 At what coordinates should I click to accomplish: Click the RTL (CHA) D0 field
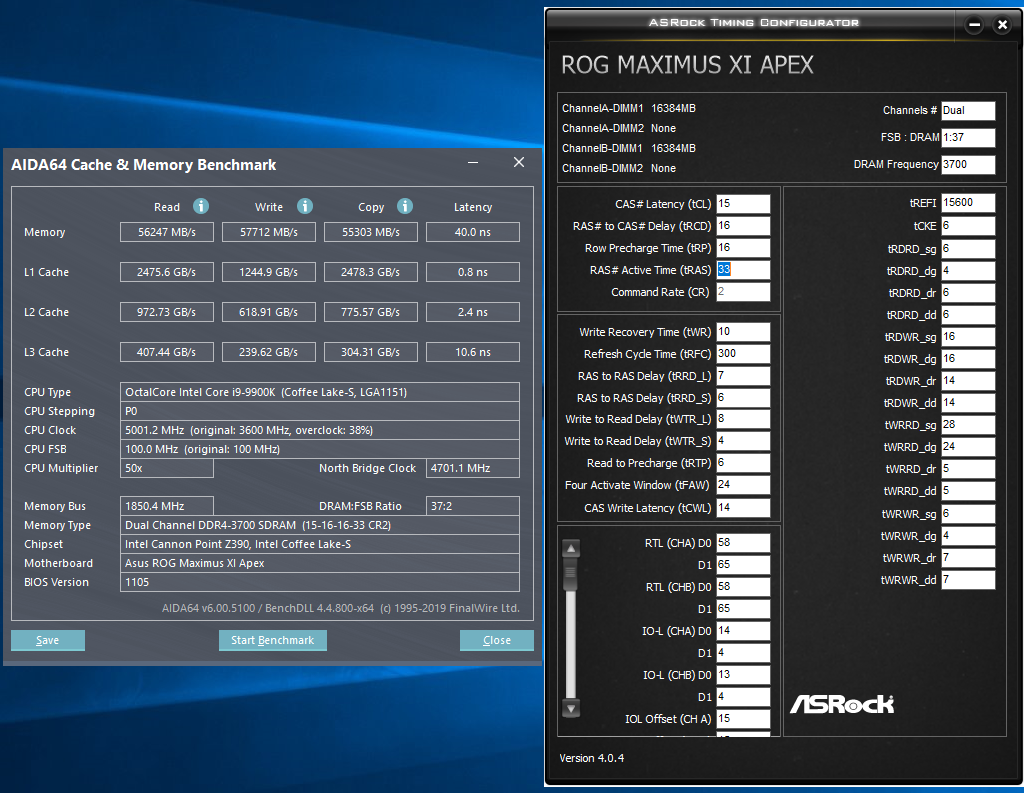(x=743, y=543)
